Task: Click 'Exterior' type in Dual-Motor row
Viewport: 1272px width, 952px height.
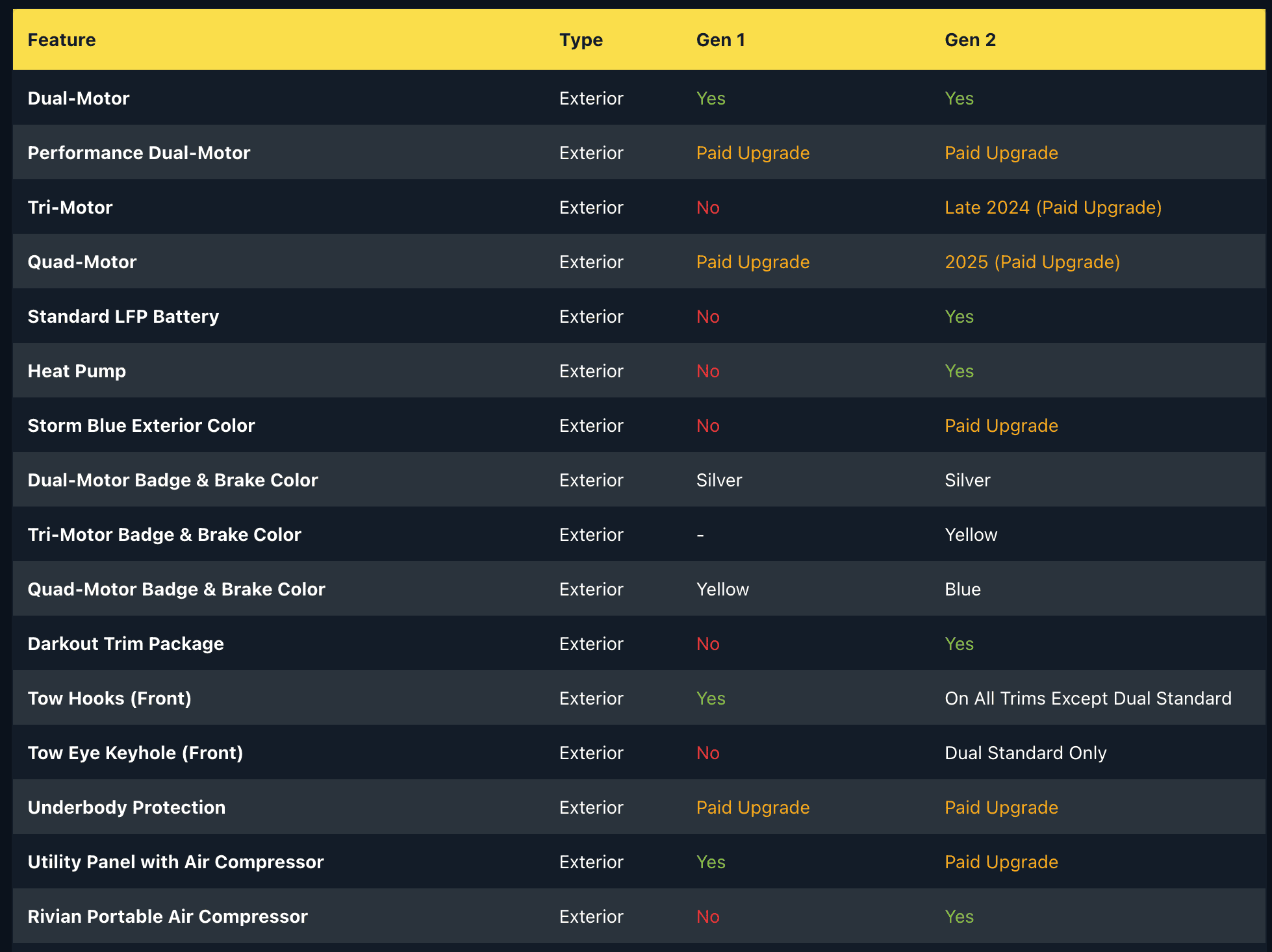Action: coord(591,98)
